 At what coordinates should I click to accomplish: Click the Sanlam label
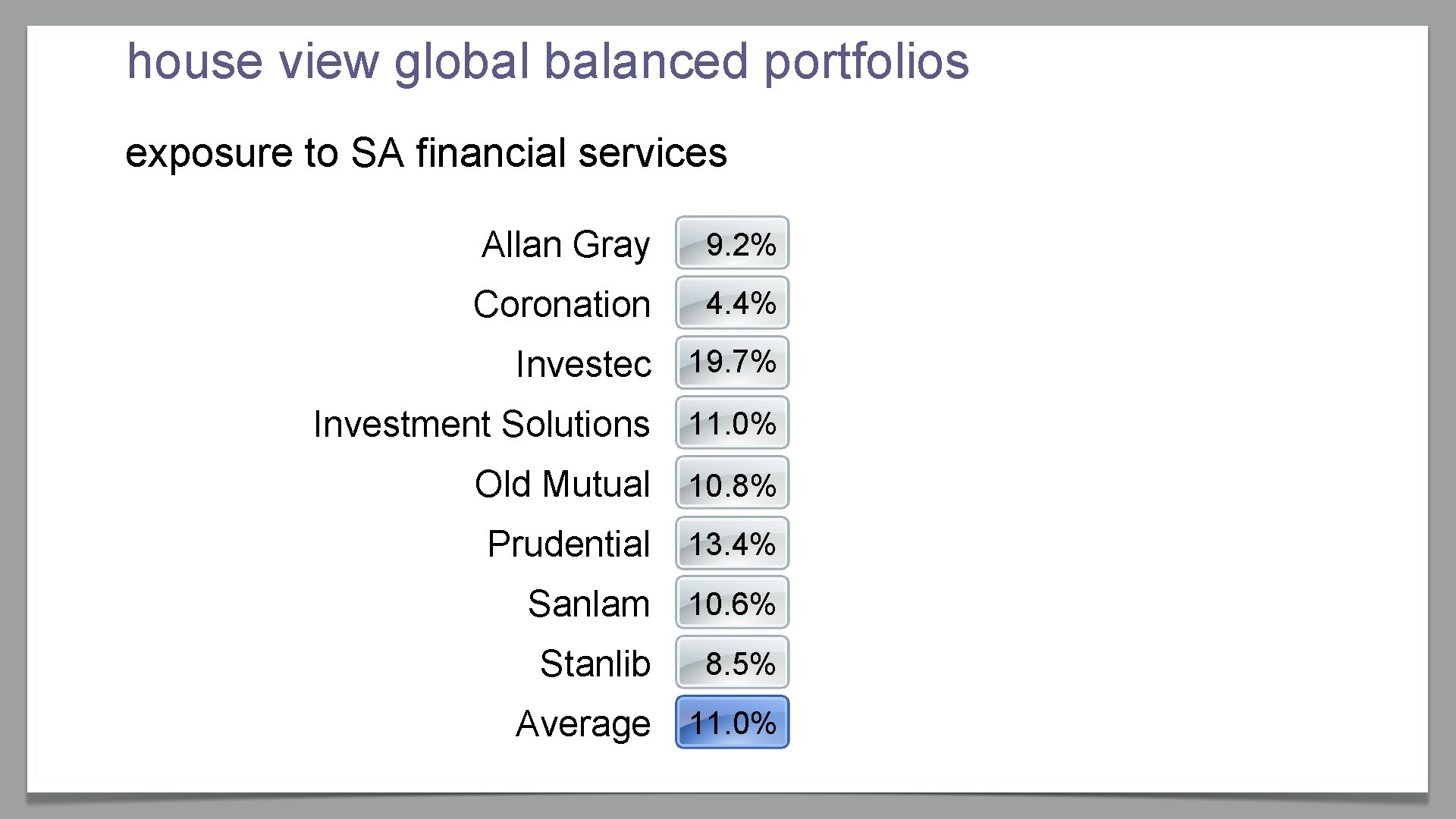point(588,604)
